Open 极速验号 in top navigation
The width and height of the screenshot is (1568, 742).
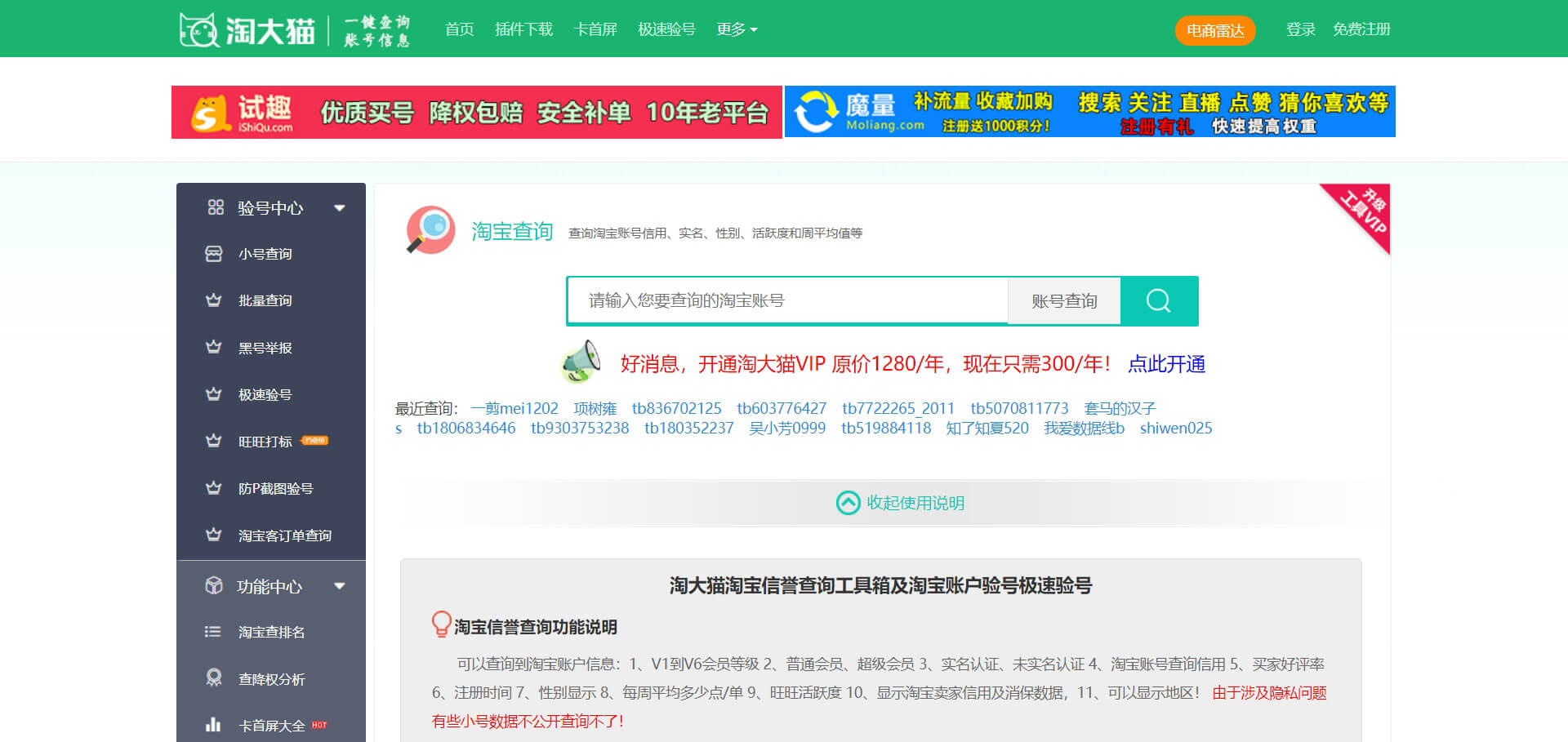pyautogui.click(x=666, y=29)
